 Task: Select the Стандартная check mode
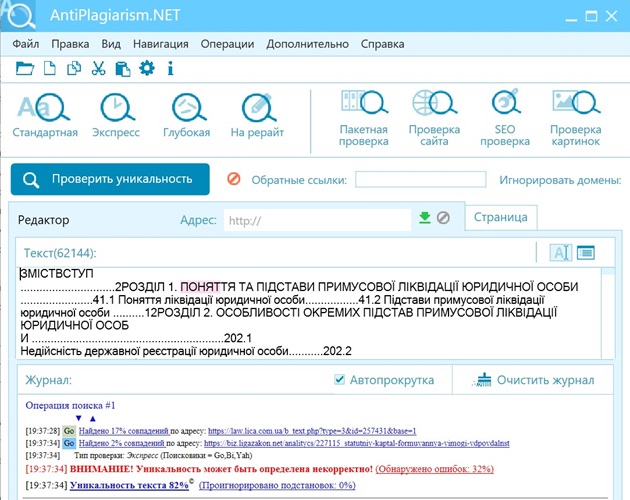point(45,116)
